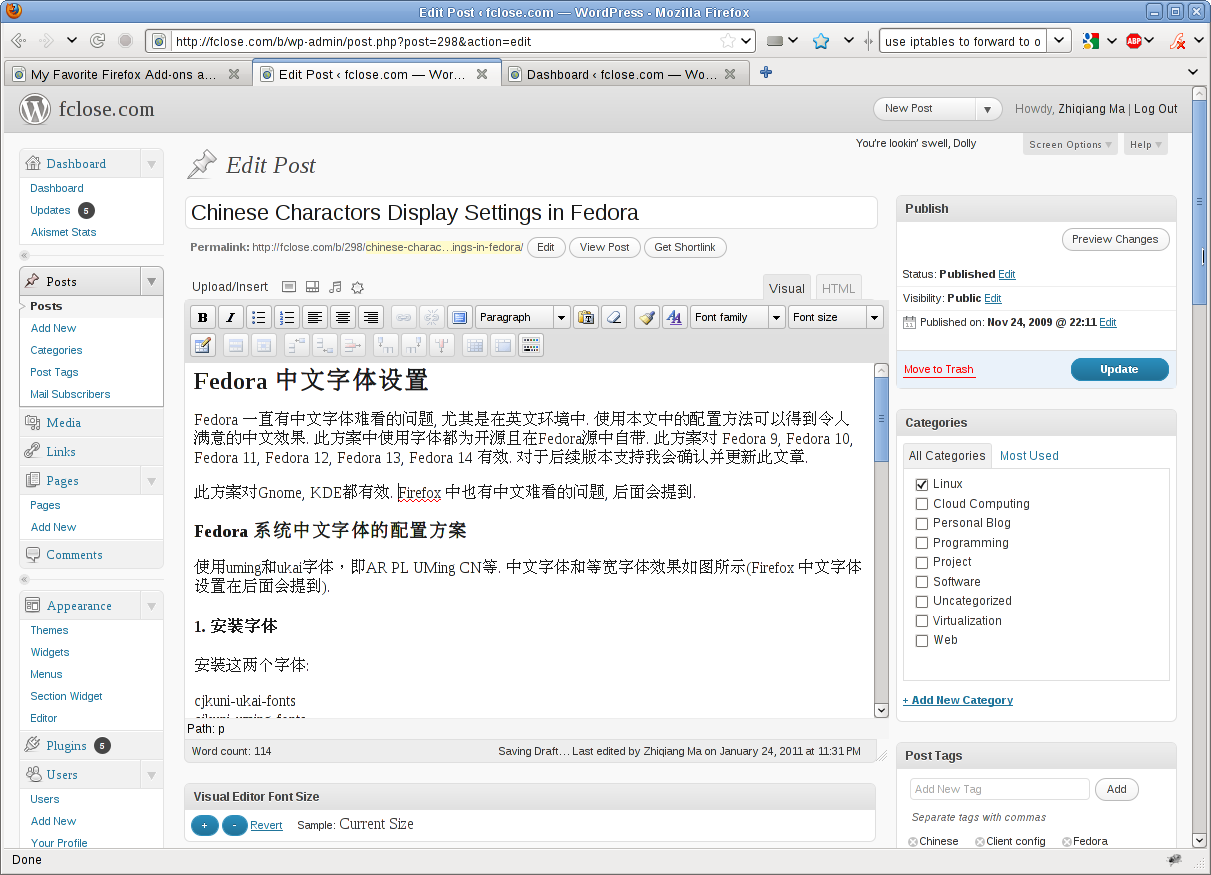
Task: Center-align the paragraph text
Action: tap(343, 317)
